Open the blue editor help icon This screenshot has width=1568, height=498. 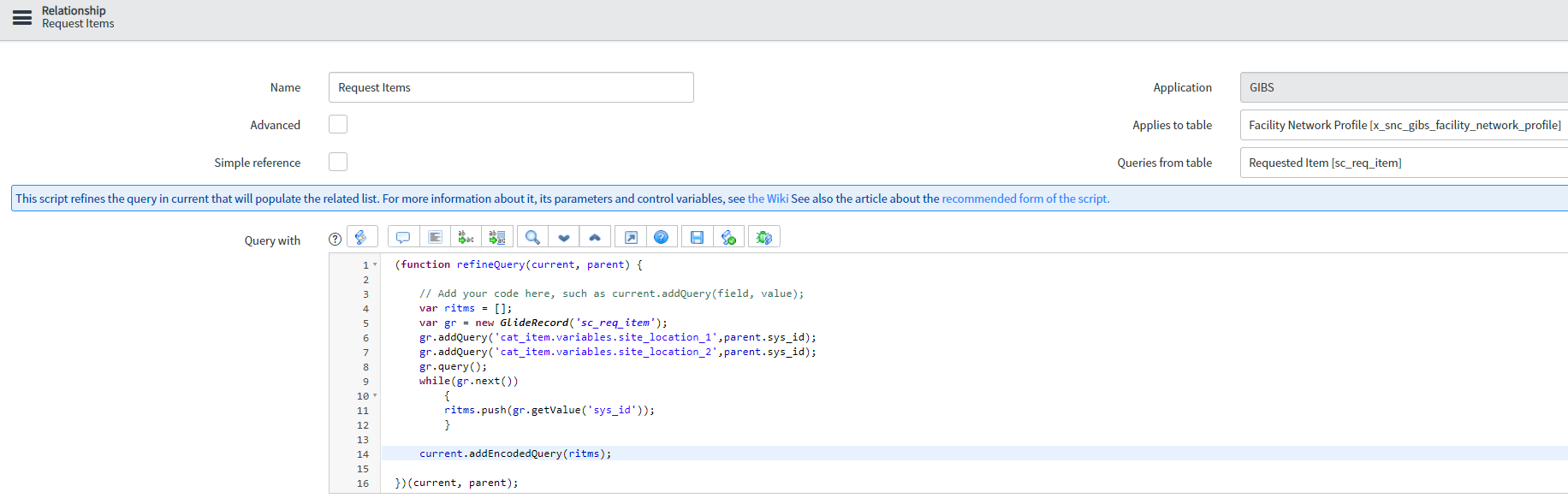(x=662, y=237)
